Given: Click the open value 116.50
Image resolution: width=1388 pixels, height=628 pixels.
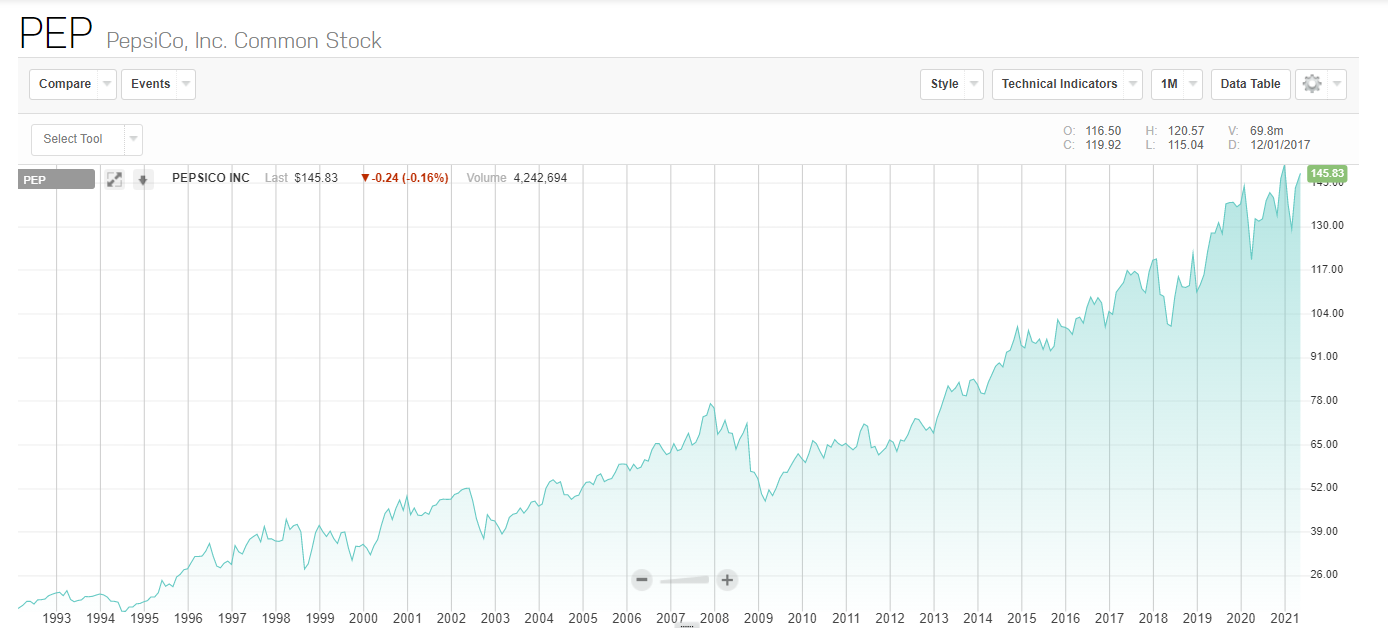Looking at the screenshot, I should click(1101, 131).
